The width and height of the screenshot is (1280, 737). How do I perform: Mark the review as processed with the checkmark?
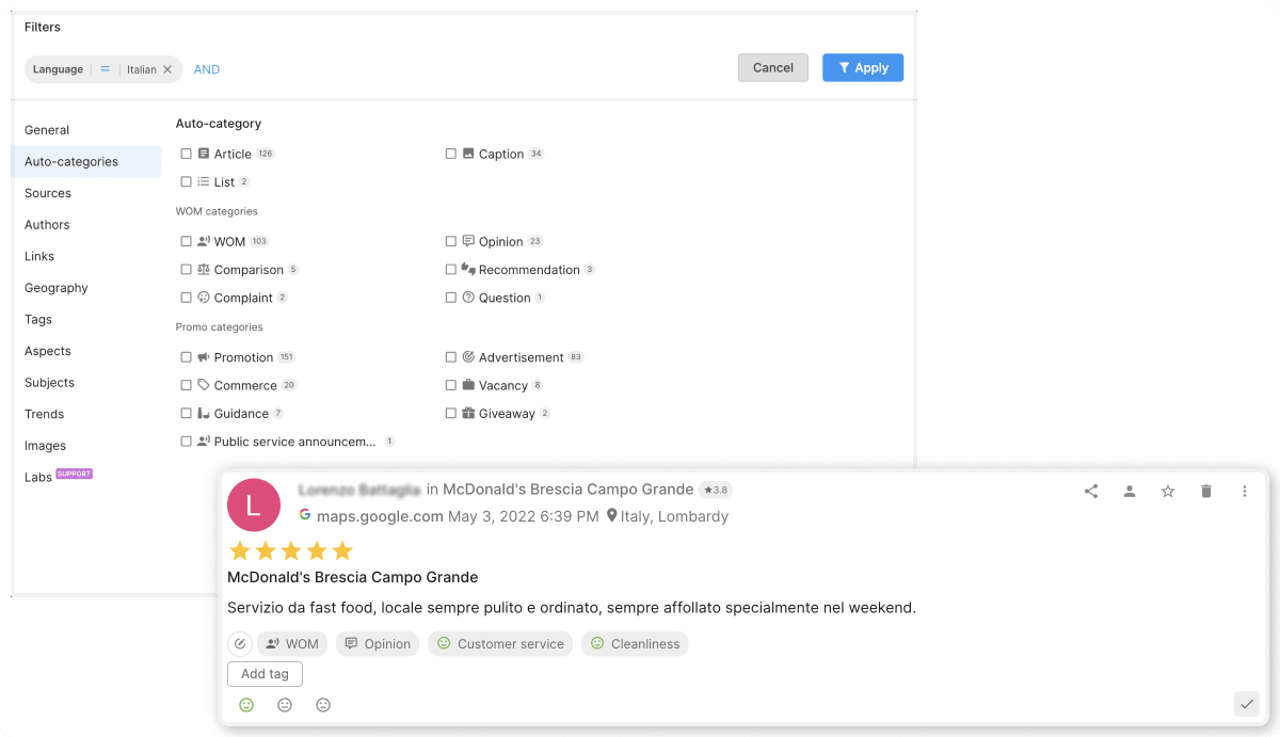1246,704
